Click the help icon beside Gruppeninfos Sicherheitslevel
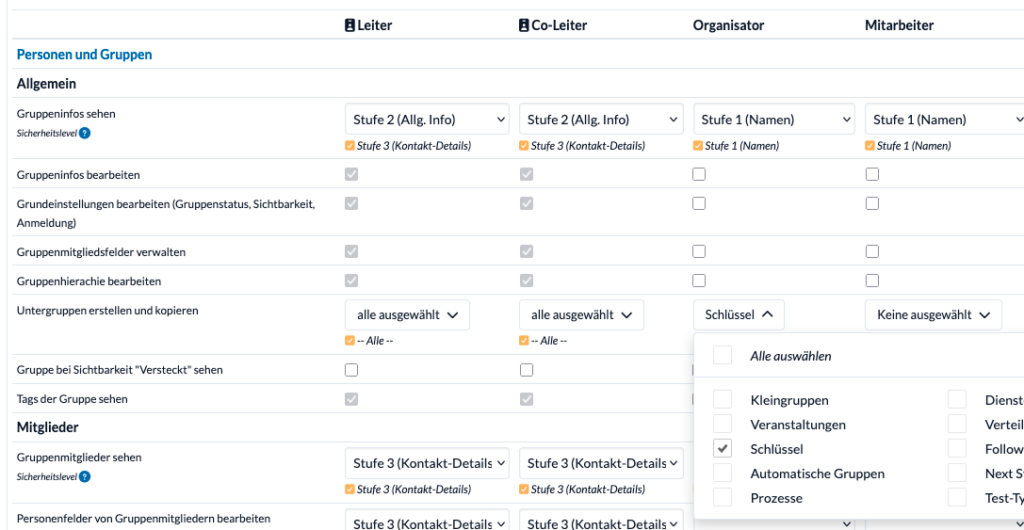 [85, 133]
